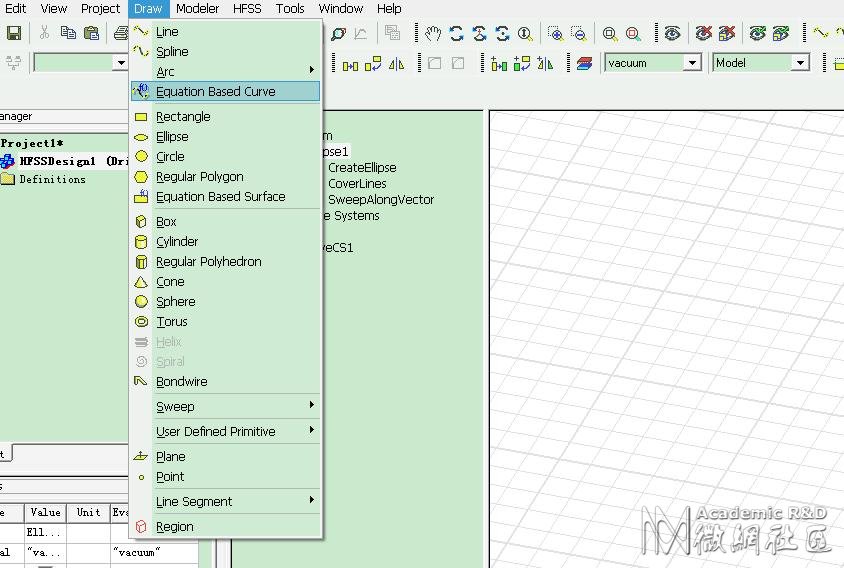Click the Fit Selection red magnifier
Image resolution: width=844 pixels, height=568 pixels.
tap(634, 34)
